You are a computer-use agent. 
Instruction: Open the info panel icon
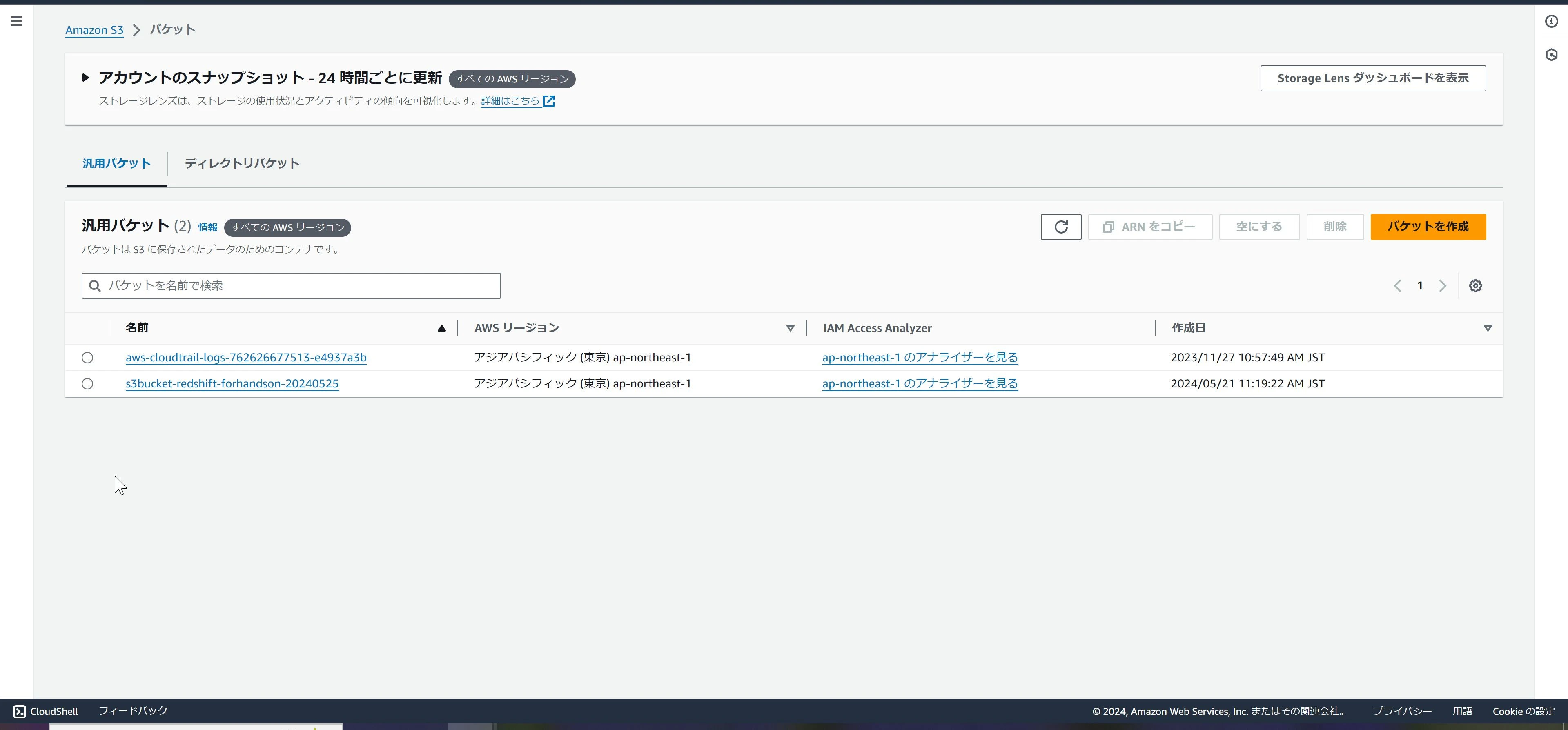point(1552,21)
